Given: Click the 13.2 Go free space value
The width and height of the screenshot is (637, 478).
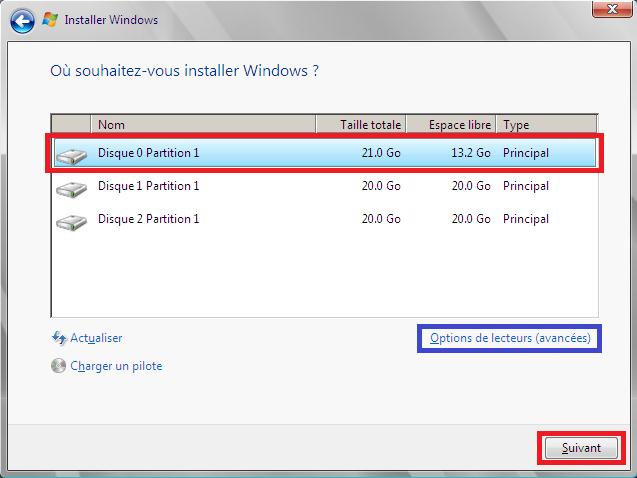Looking at the screenshot, I should click(x=471, y=153).
